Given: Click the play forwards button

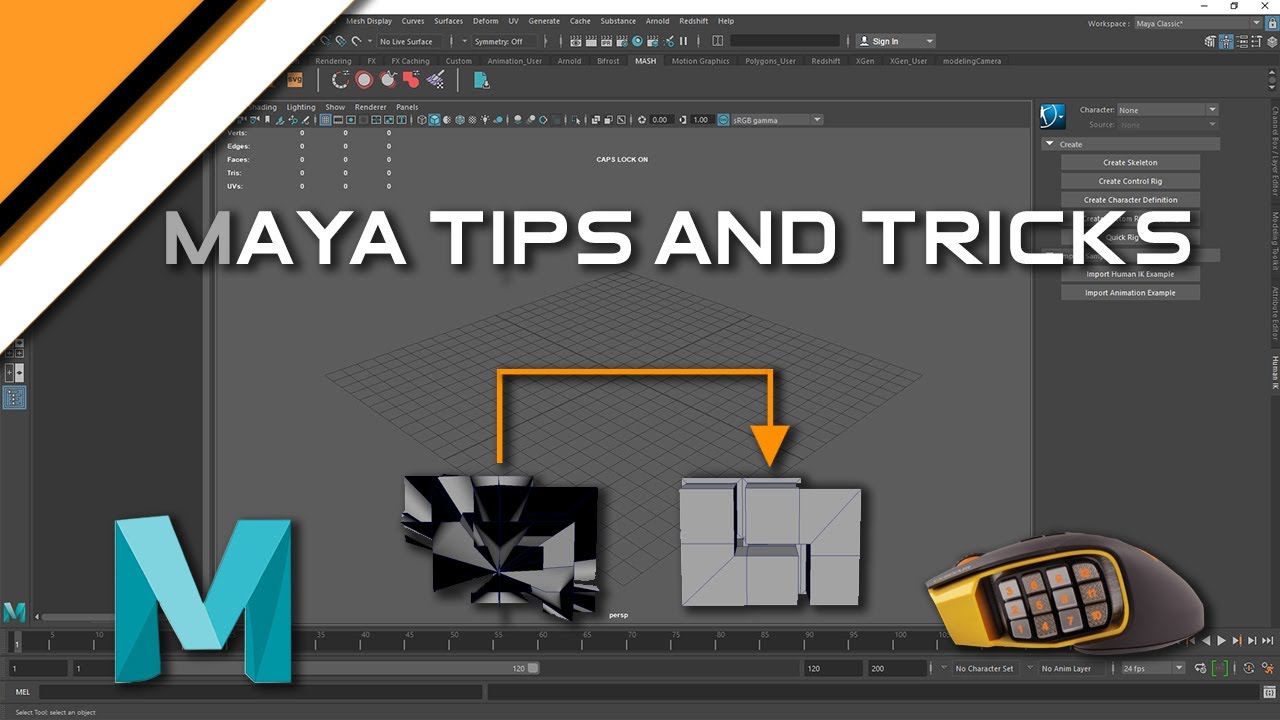Looking at the screenshot, I should (1221, 640).
